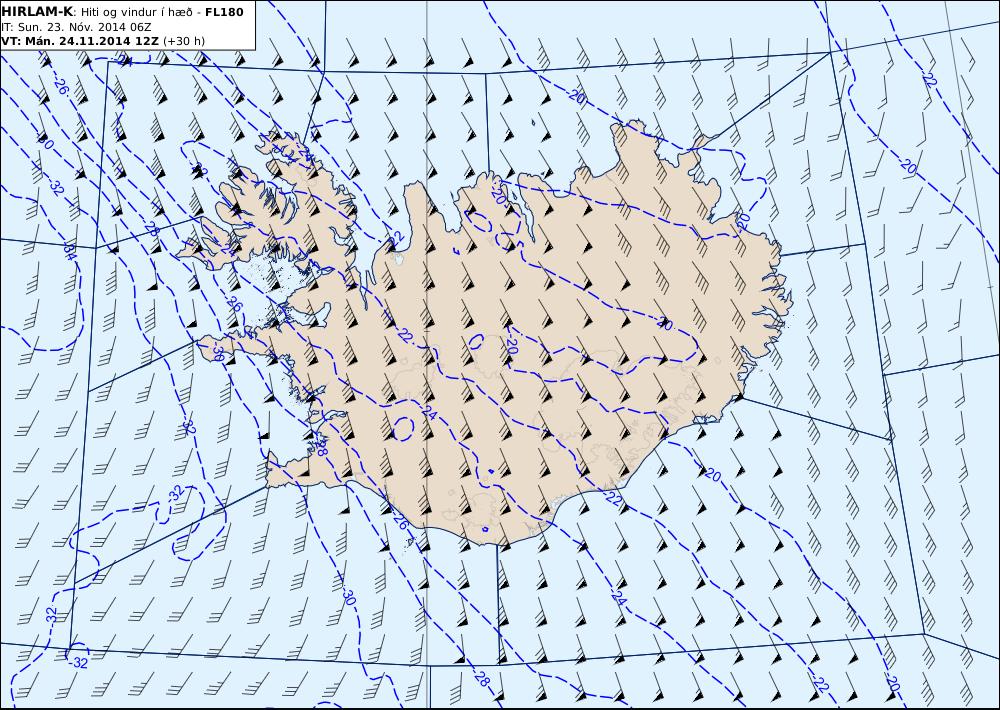Click the 28 contour label at the bottom edge
Screen dimensions: 1000x710
(483, 679)
